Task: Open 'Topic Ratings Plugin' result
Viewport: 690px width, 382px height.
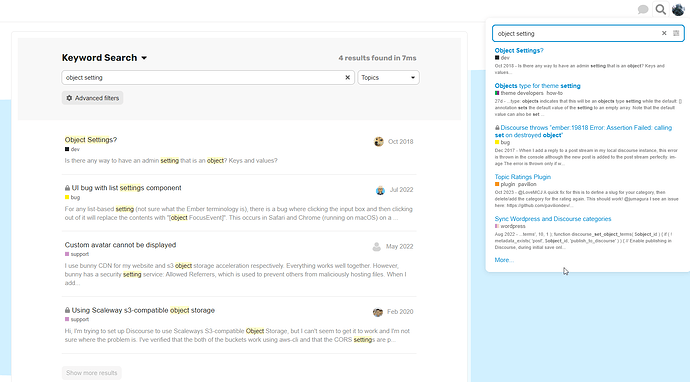Action: [x=522, y=177]
